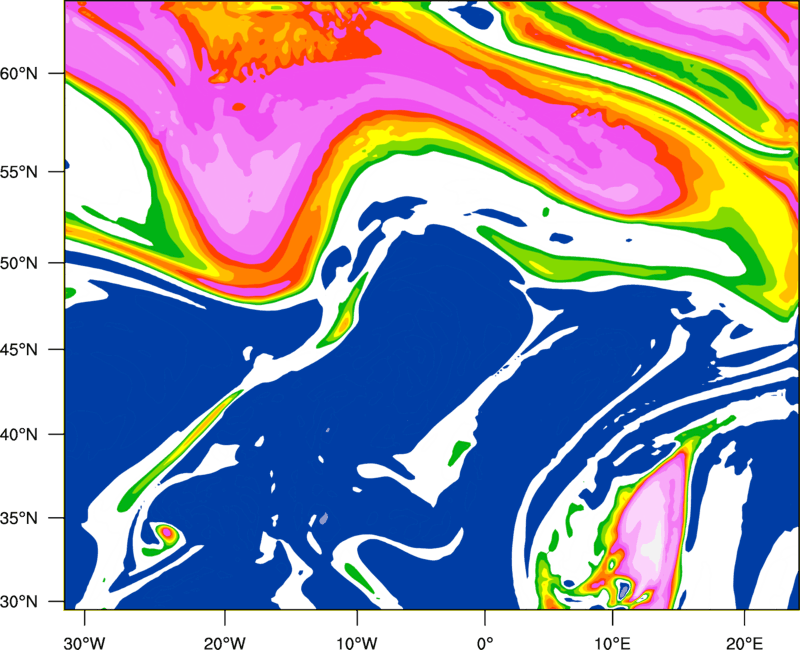Click the 35°N latitude label
The height and width of the screenshot is (650, 800).
(x=19, y=518)
